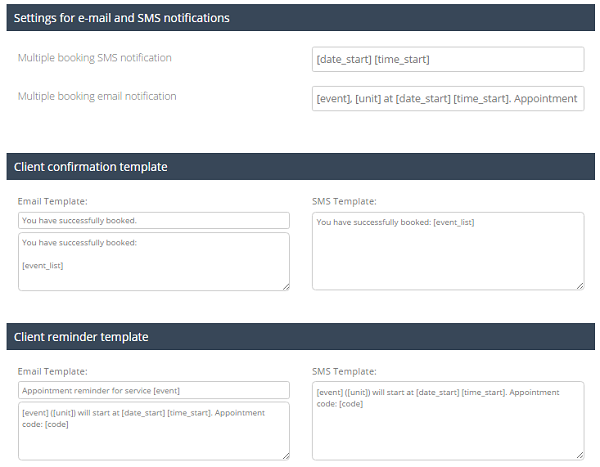The image size is (600, 467).
Task: Click resize handle of reminder SMS textarea
Action: coord(580,456)
